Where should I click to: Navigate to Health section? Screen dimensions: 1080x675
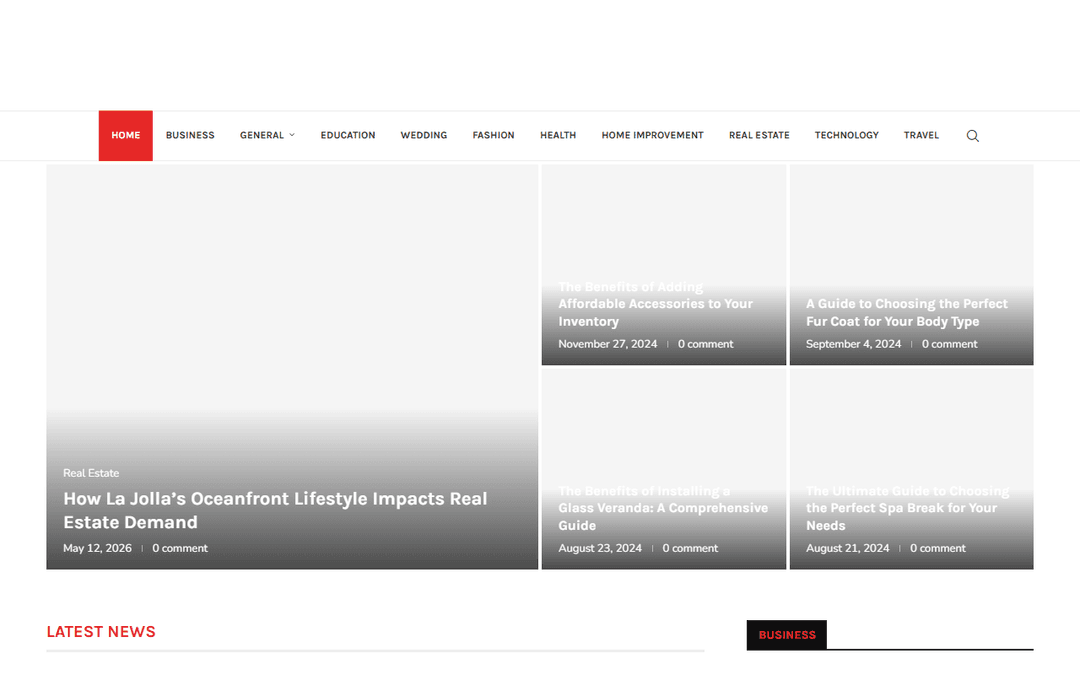[x=558, y=136]
